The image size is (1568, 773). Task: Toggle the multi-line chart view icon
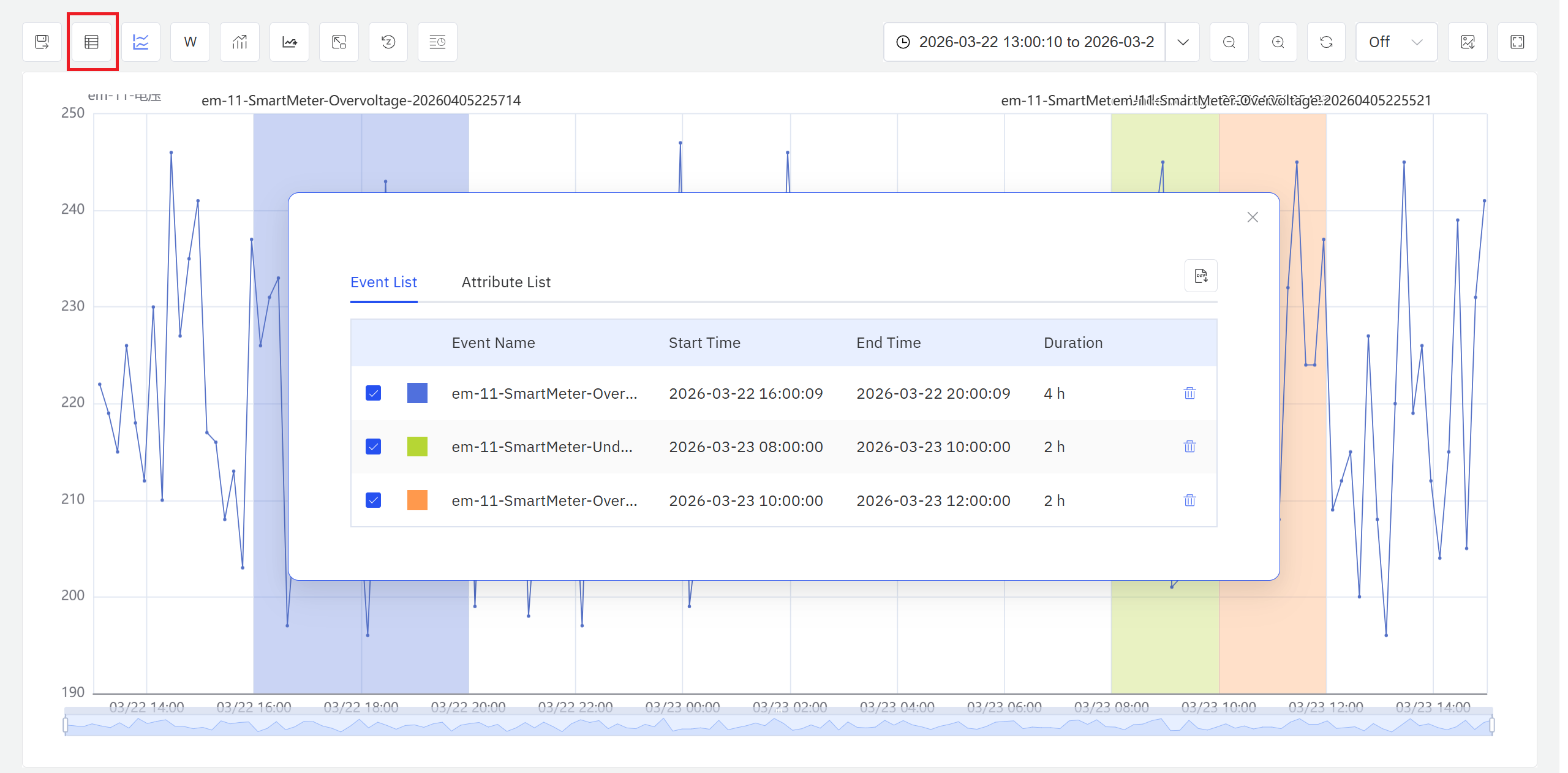pos(141,42)
